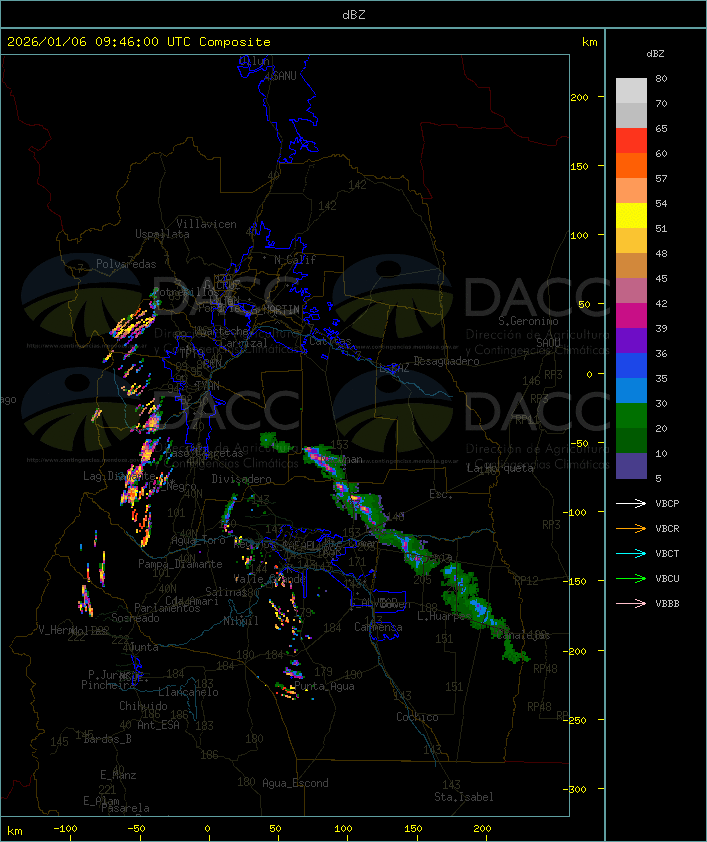Click the Carmensa map label
Viewport: 707px width, 842px height.
pyautogui.click(x=378, y=627)
